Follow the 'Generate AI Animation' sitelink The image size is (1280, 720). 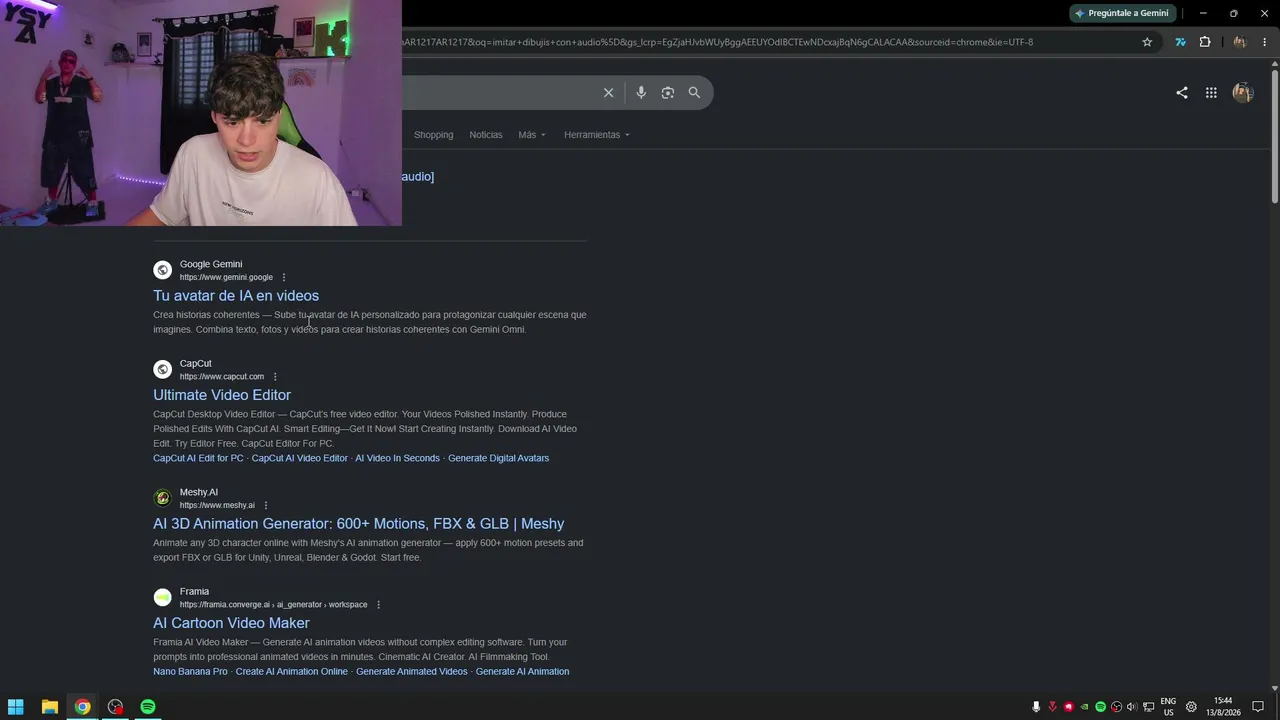[x=522, y=672]
